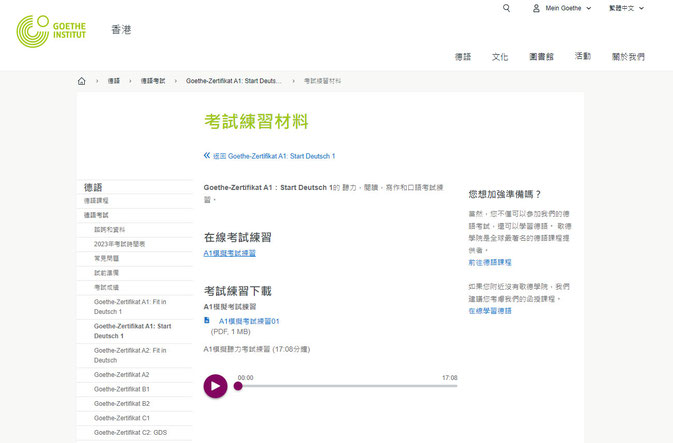This screenshot has height=443, width=673.
Task: Open Goethe-Zertifikat B2 in sidebar
Action: pyautogui.click(x=122, y=404)
